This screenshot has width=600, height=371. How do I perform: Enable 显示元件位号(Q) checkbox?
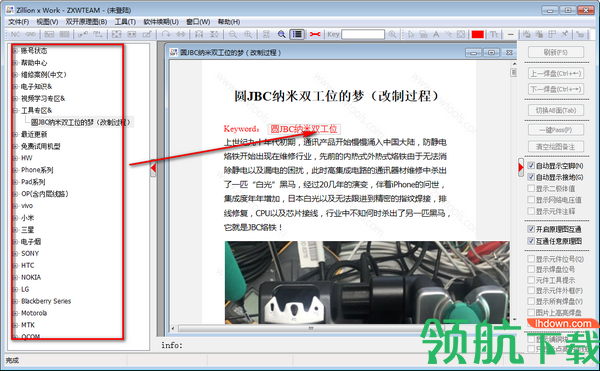[x=531, y=259]
